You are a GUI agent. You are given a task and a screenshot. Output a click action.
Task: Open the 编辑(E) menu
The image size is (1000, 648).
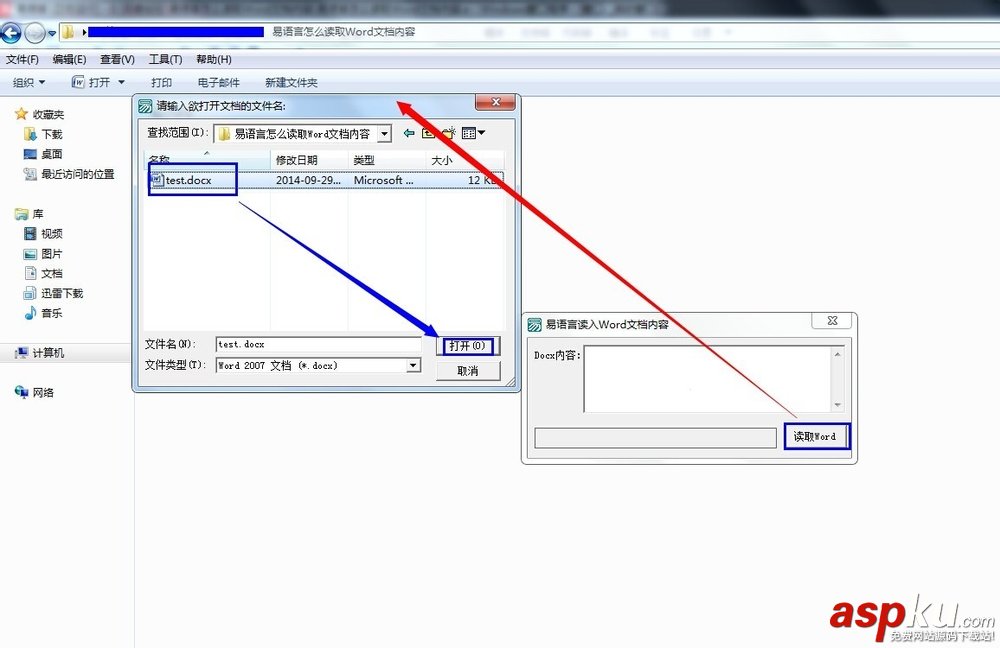click(x=69, y=59)
